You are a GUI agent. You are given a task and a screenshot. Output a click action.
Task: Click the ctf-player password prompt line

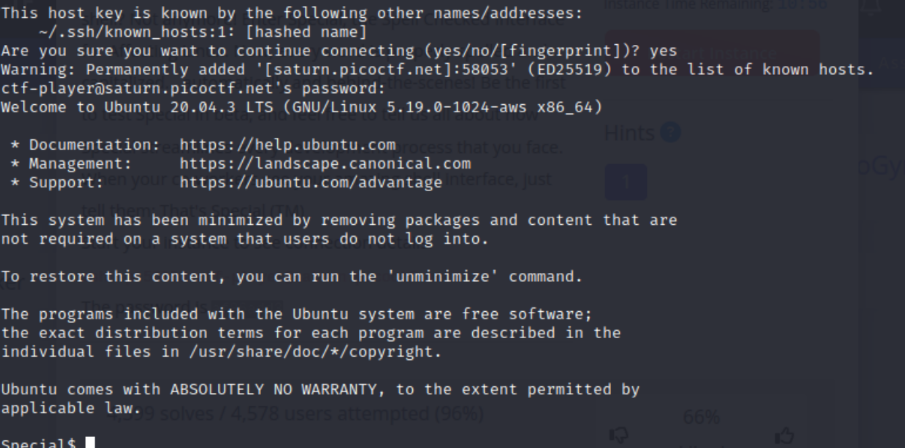(x=166, y=88)
